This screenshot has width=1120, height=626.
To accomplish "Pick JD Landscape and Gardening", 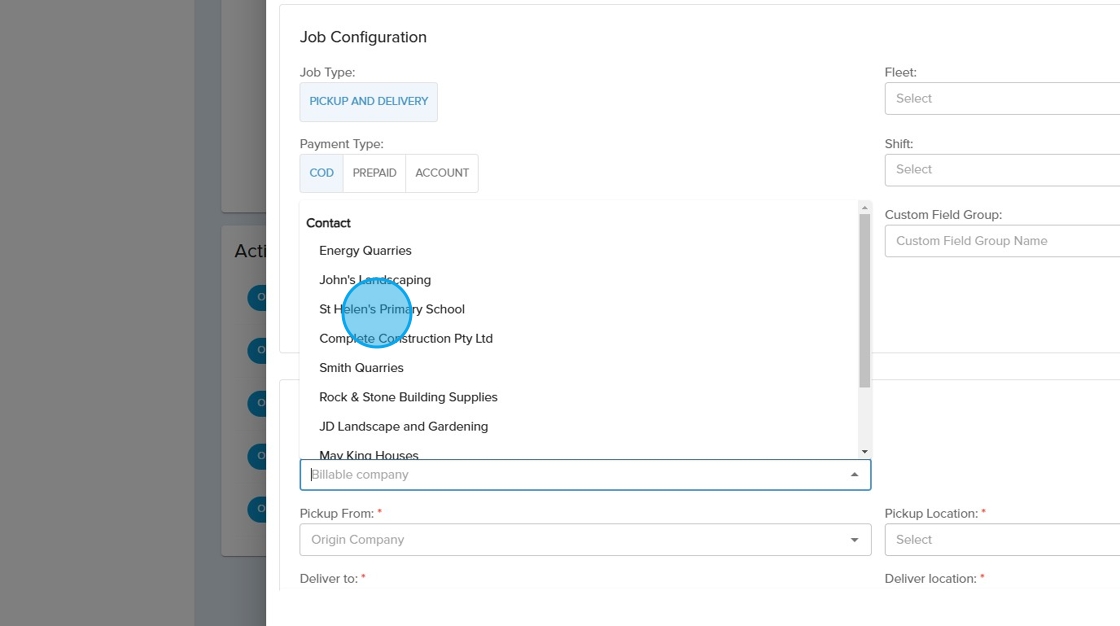I will coord(403,427).
